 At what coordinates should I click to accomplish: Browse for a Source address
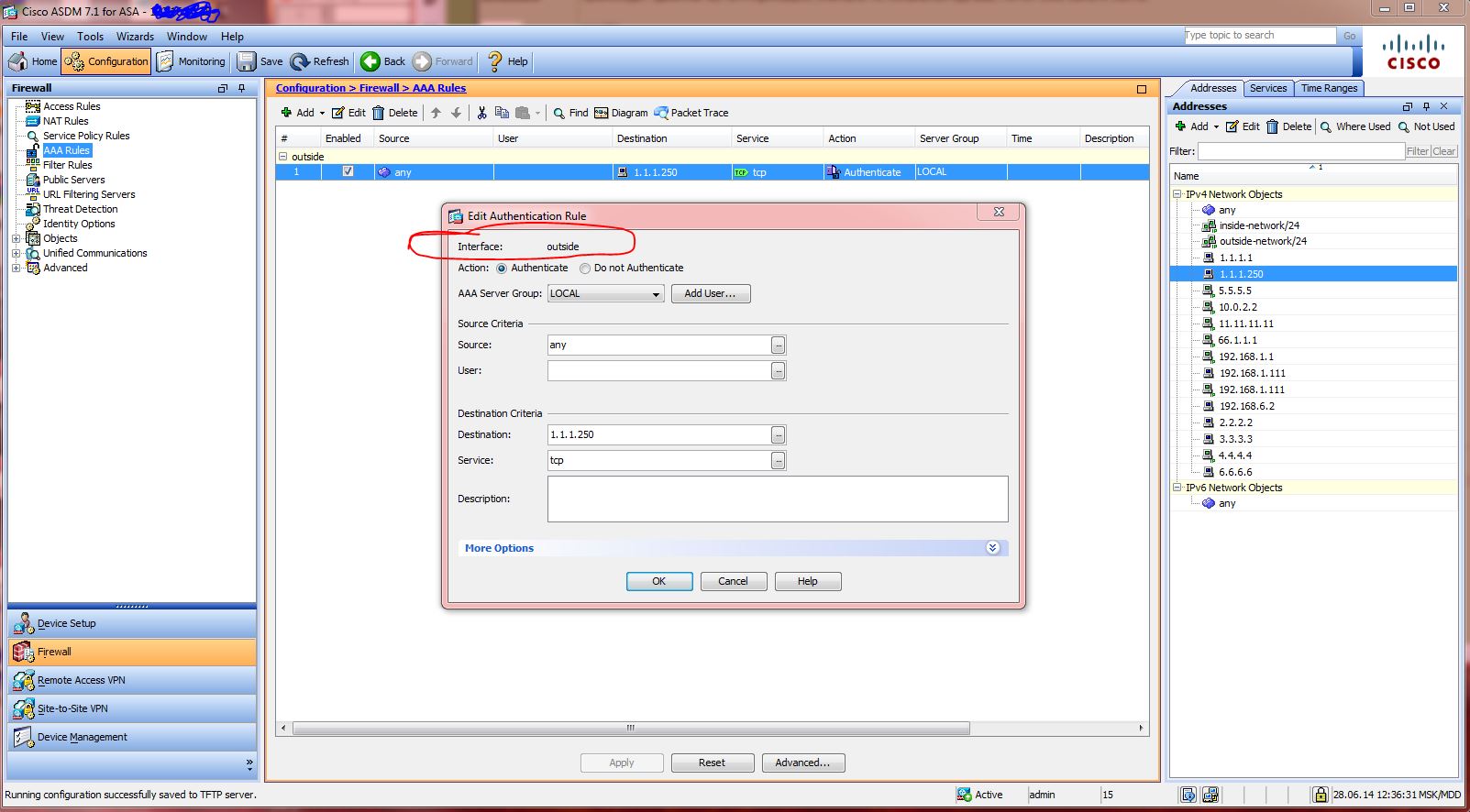coord(779,346)
